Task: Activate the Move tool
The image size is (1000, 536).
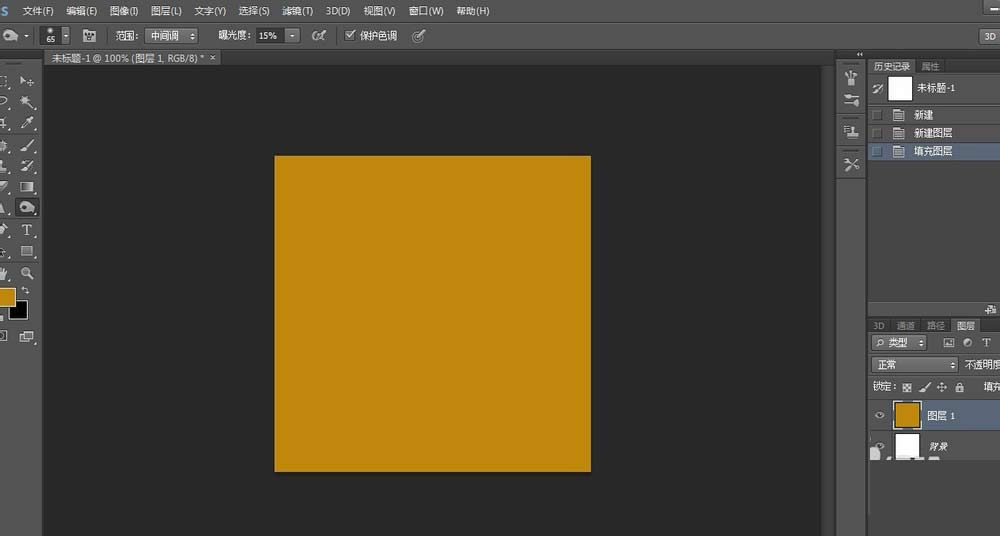Action: tap(27, 81)
